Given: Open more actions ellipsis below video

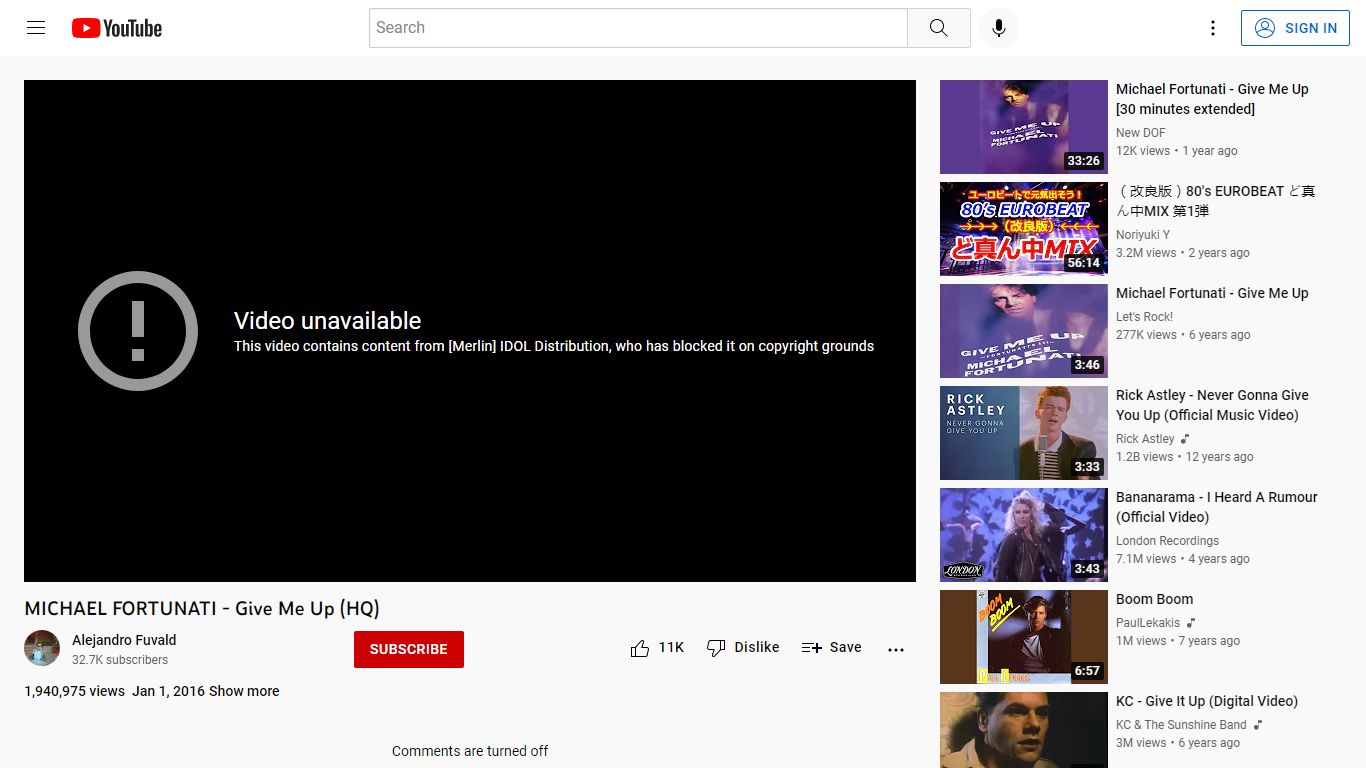Looking at the screenshot, I should click(896, 649).
